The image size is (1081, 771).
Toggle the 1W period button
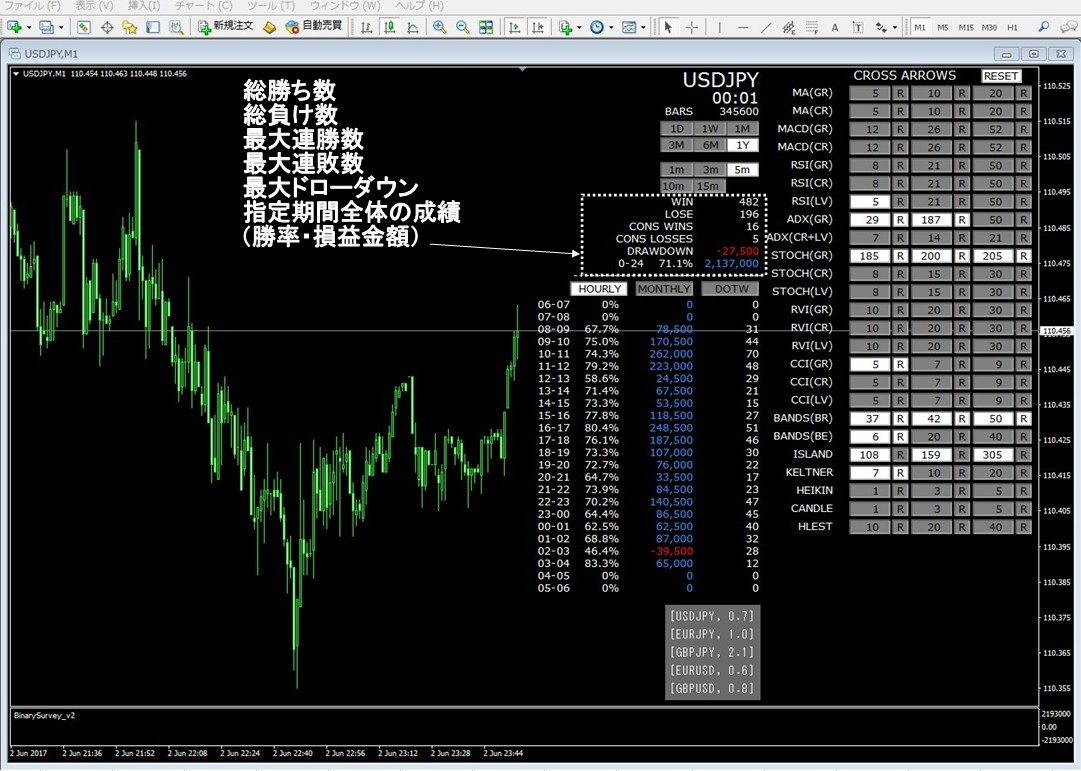710,128
